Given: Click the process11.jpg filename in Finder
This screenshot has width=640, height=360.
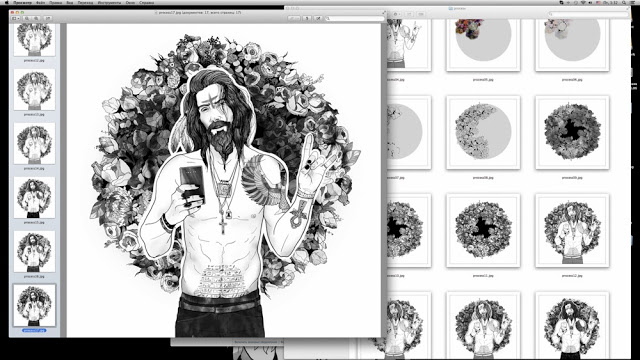Looking at the screenshot, I should (x=483, y=276).
